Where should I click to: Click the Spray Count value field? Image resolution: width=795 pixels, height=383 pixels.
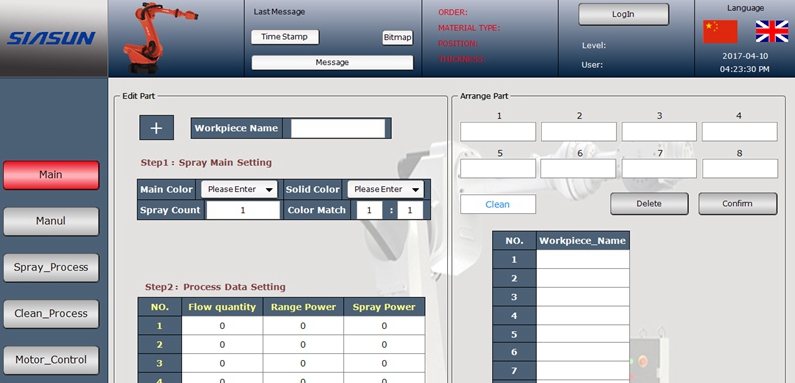[243, 210]
